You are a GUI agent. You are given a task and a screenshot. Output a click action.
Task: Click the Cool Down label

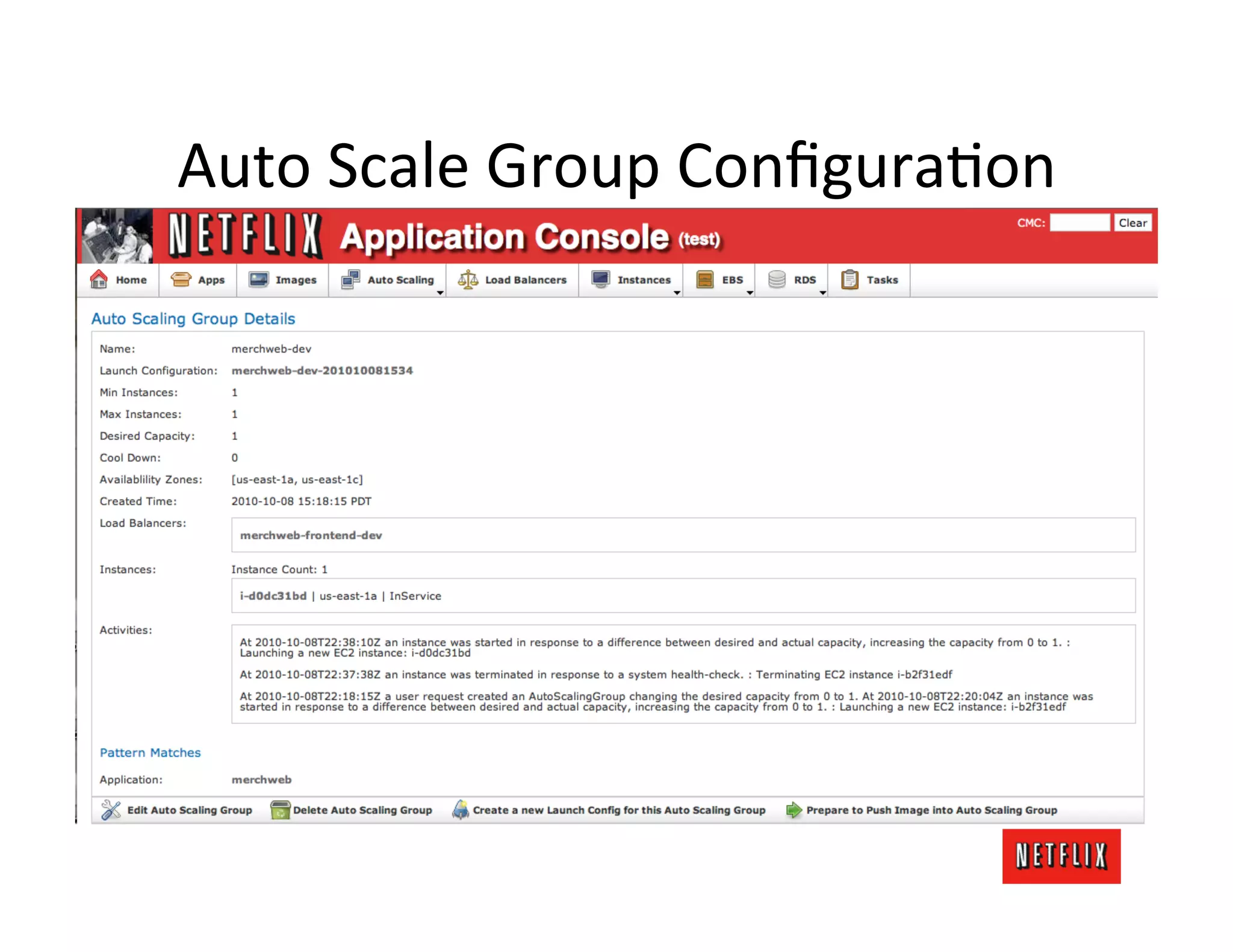coord(130,458)
